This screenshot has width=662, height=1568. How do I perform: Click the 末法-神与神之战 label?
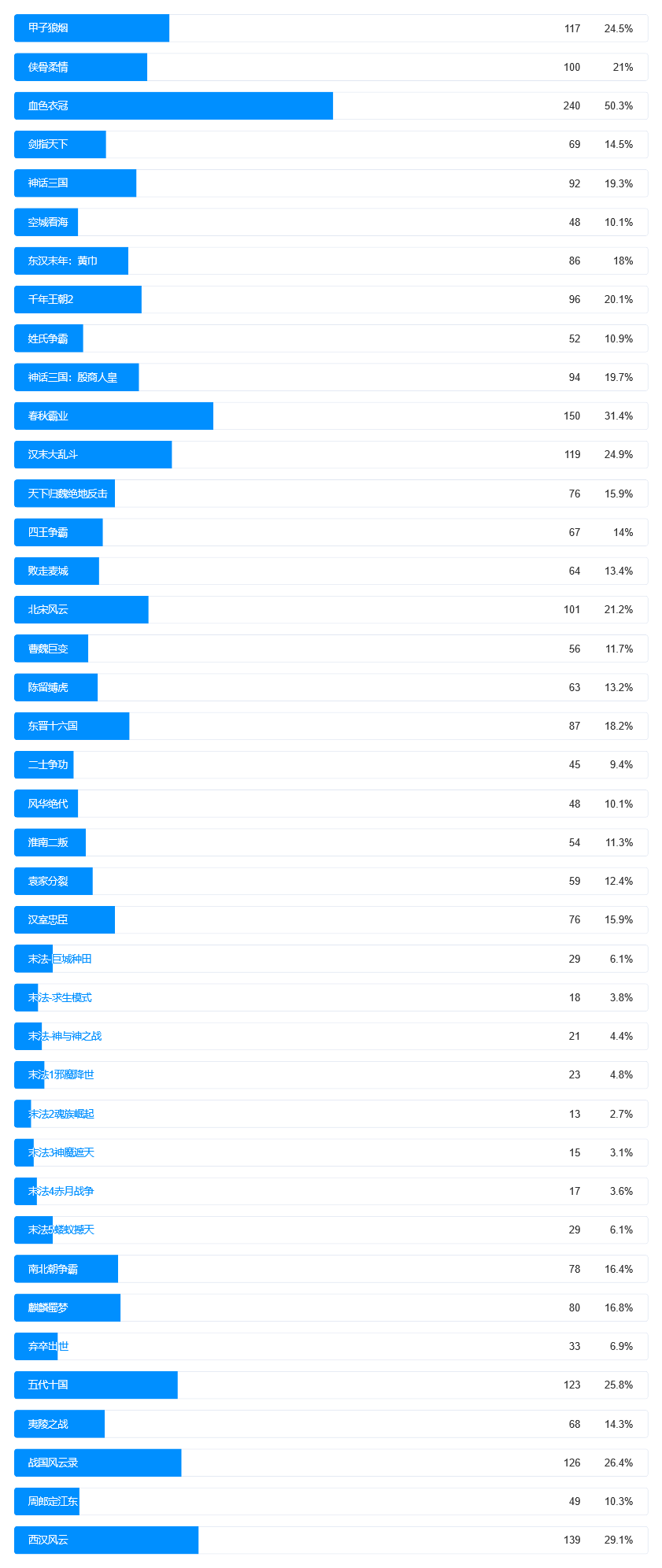(65, 1036)
